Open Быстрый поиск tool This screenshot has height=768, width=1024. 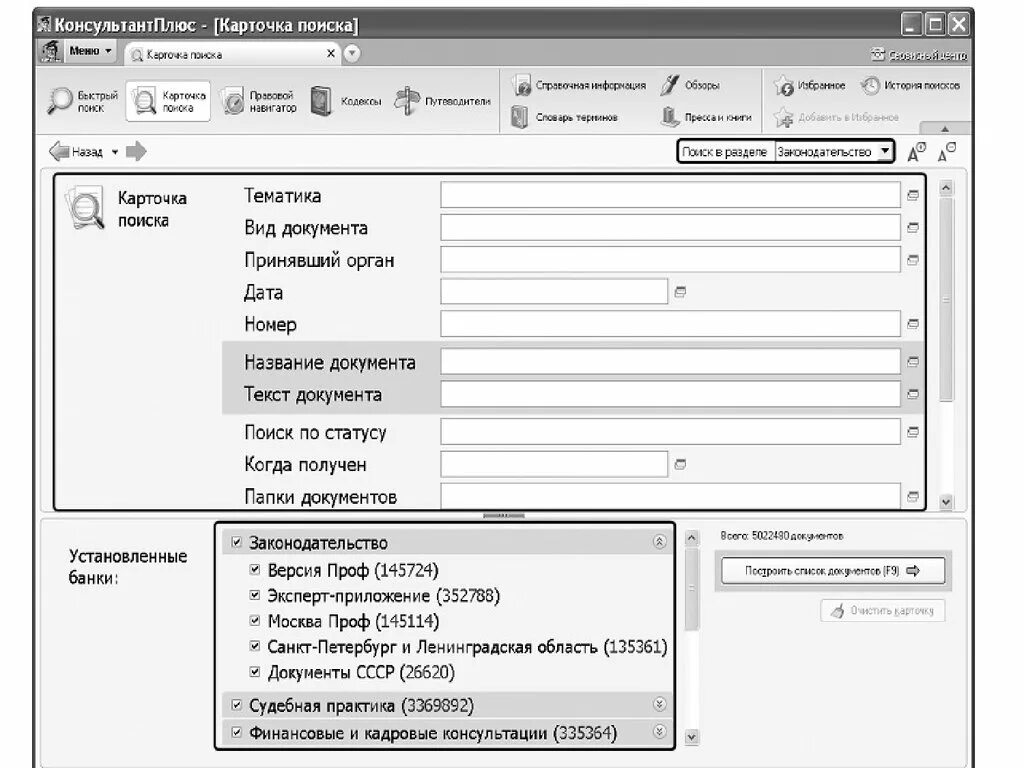coord(83,101)
